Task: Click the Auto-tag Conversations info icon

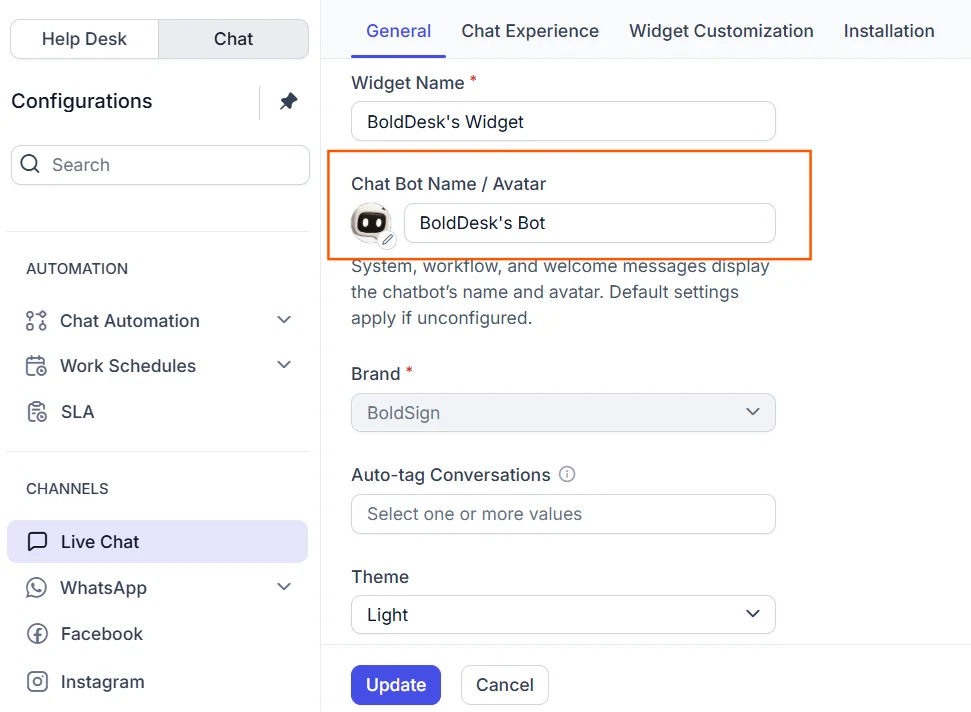Action: (x=567, y=474)
